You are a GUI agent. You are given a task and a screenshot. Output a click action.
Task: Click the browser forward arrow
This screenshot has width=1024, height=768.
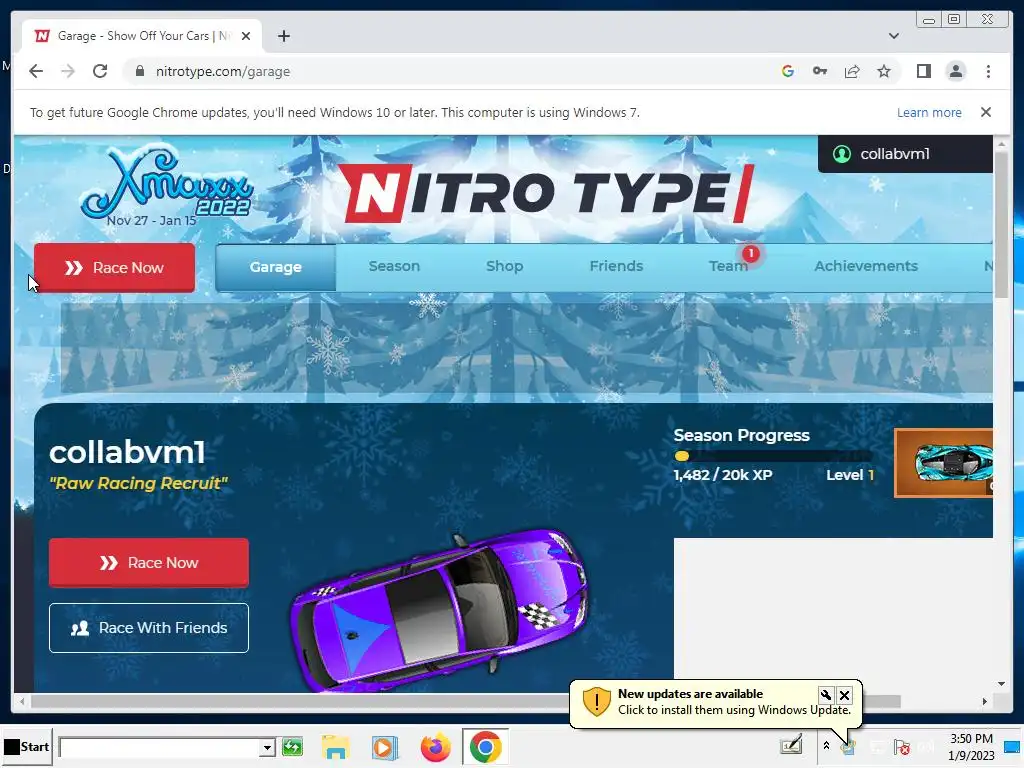(68, 71)
